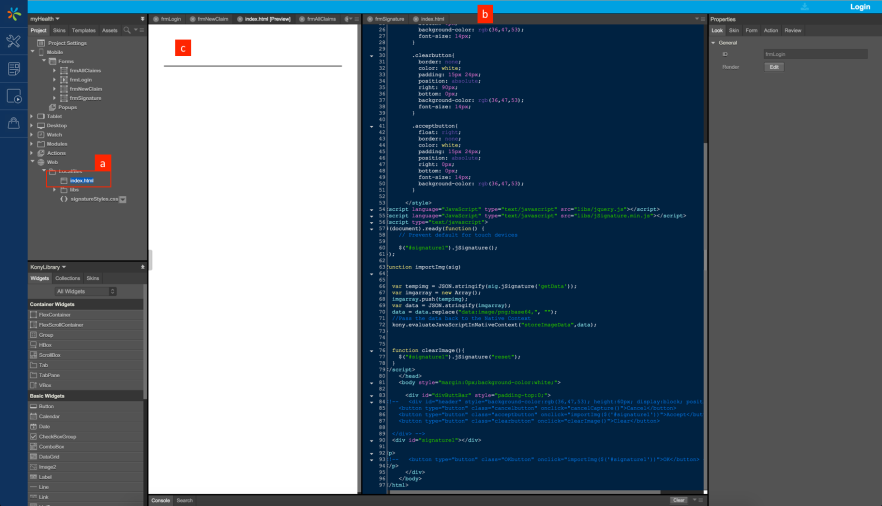Click the search magnifier in Project panel
The height and width of the screenshot is (506, 882).
coord(127,30)
